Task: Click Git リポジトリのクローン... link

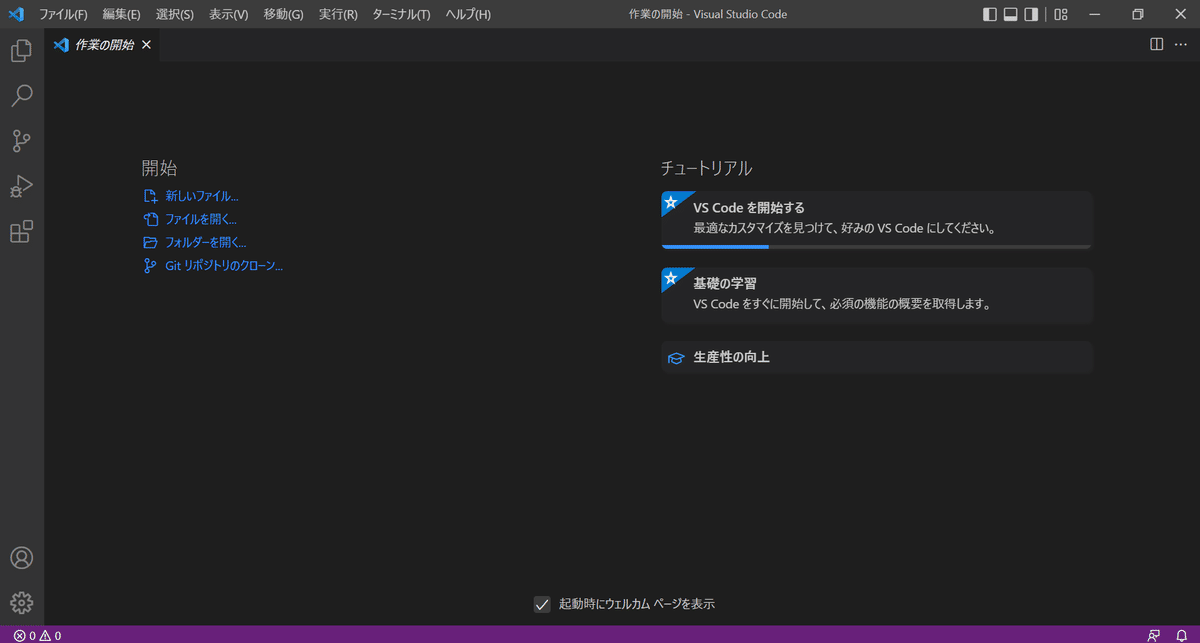Action: coord(224,266)
